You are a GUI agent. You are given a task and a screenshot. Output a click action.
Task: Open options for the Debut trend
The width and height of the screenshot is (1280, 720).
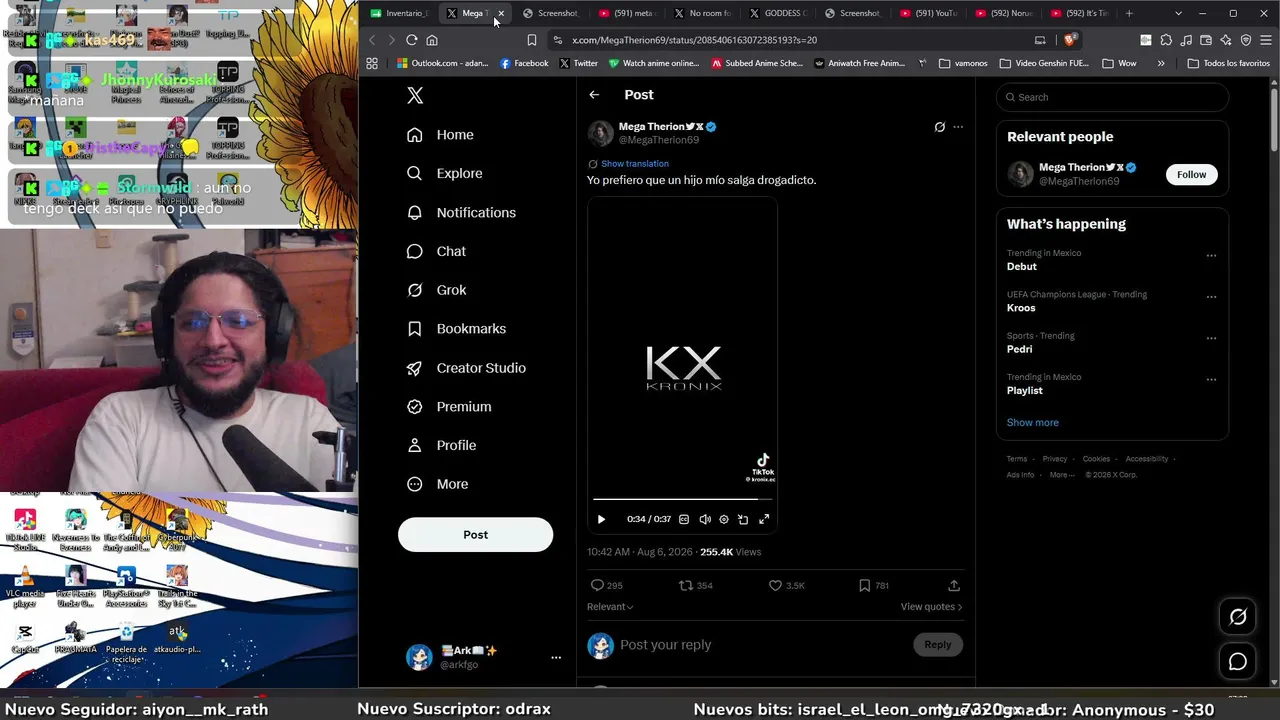point(1211,255)
